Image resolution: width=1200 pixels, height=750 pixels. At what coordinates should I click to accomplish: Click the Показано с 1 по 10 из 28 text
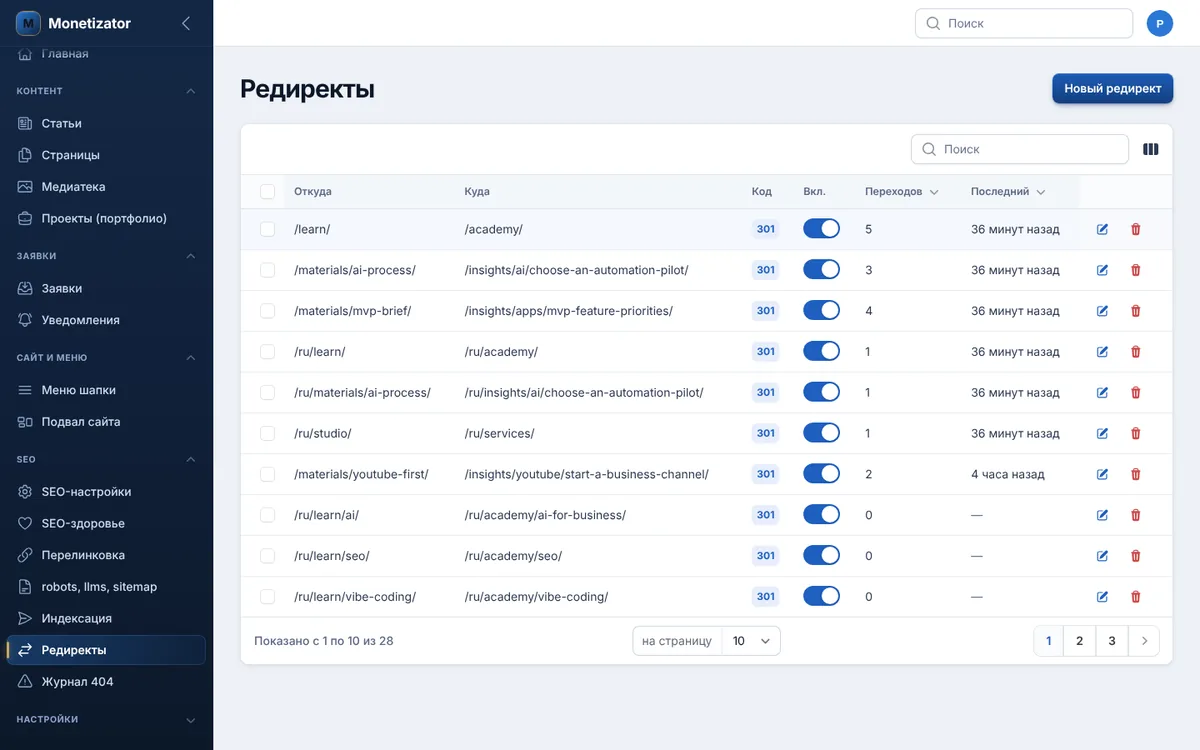(324, 641)
